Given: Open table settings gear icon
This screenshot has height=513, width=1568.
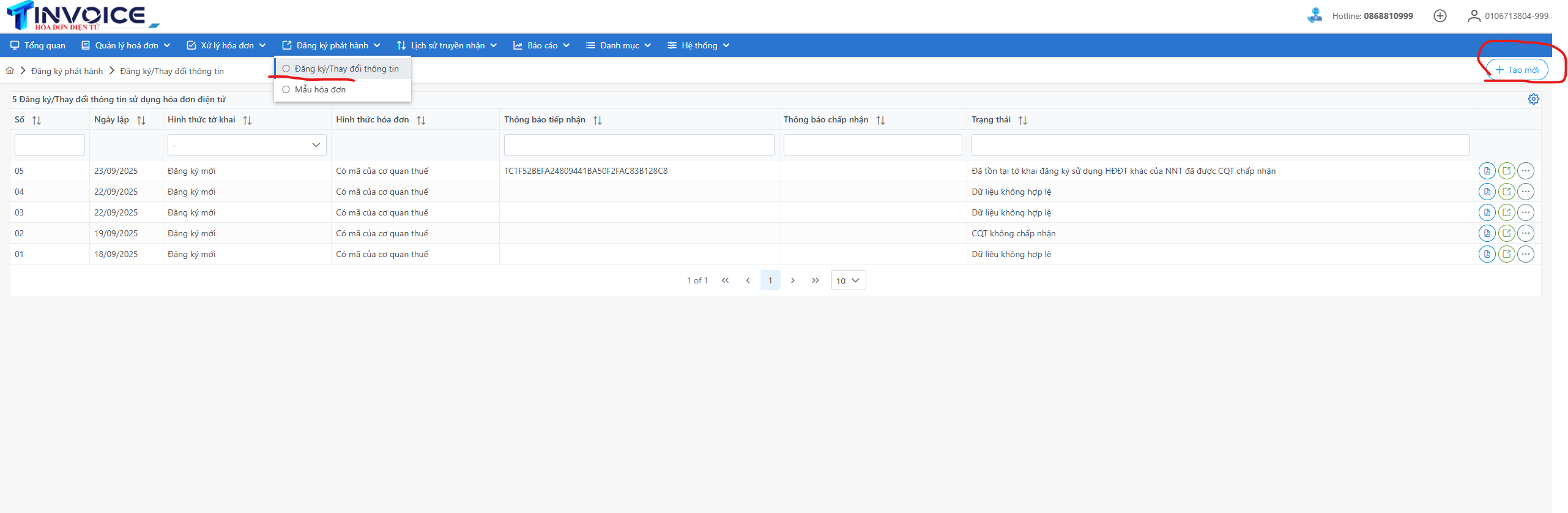Looking at the screenshot, I should (1533, 99).
